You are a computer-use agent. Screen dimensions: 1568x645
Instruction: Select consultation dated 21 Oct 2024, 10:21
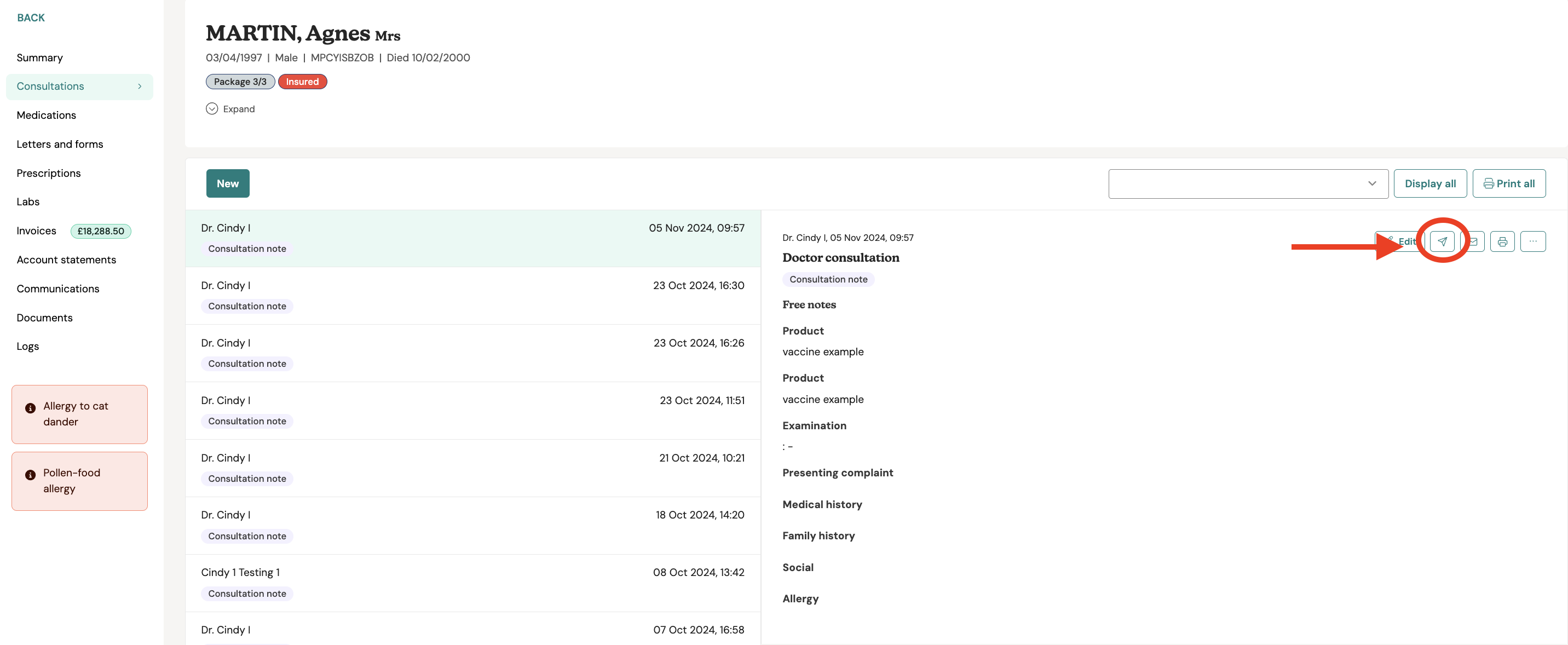point(473,468)
